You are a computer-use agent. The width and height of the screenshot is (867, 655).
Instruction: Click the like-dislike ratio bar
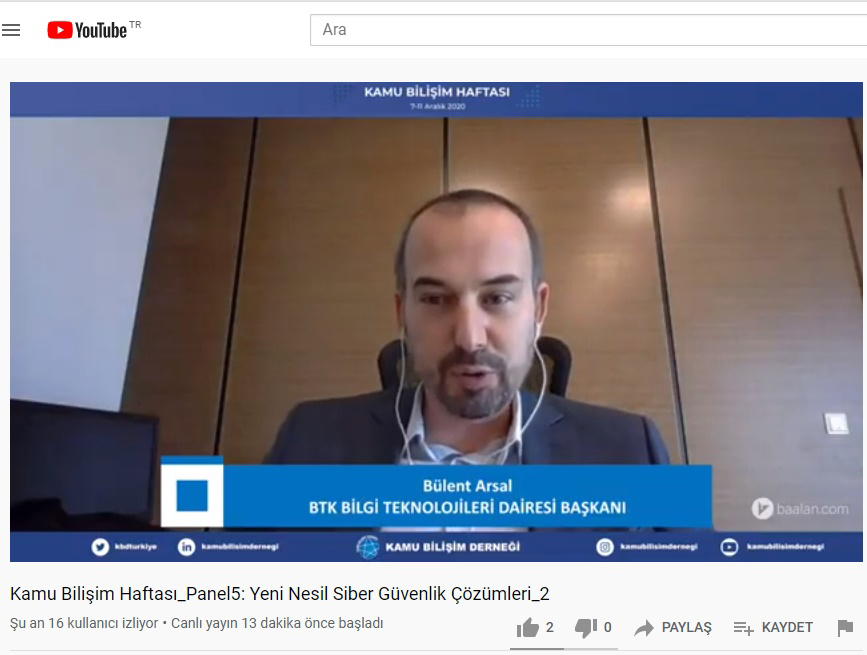tap(562, 648)
